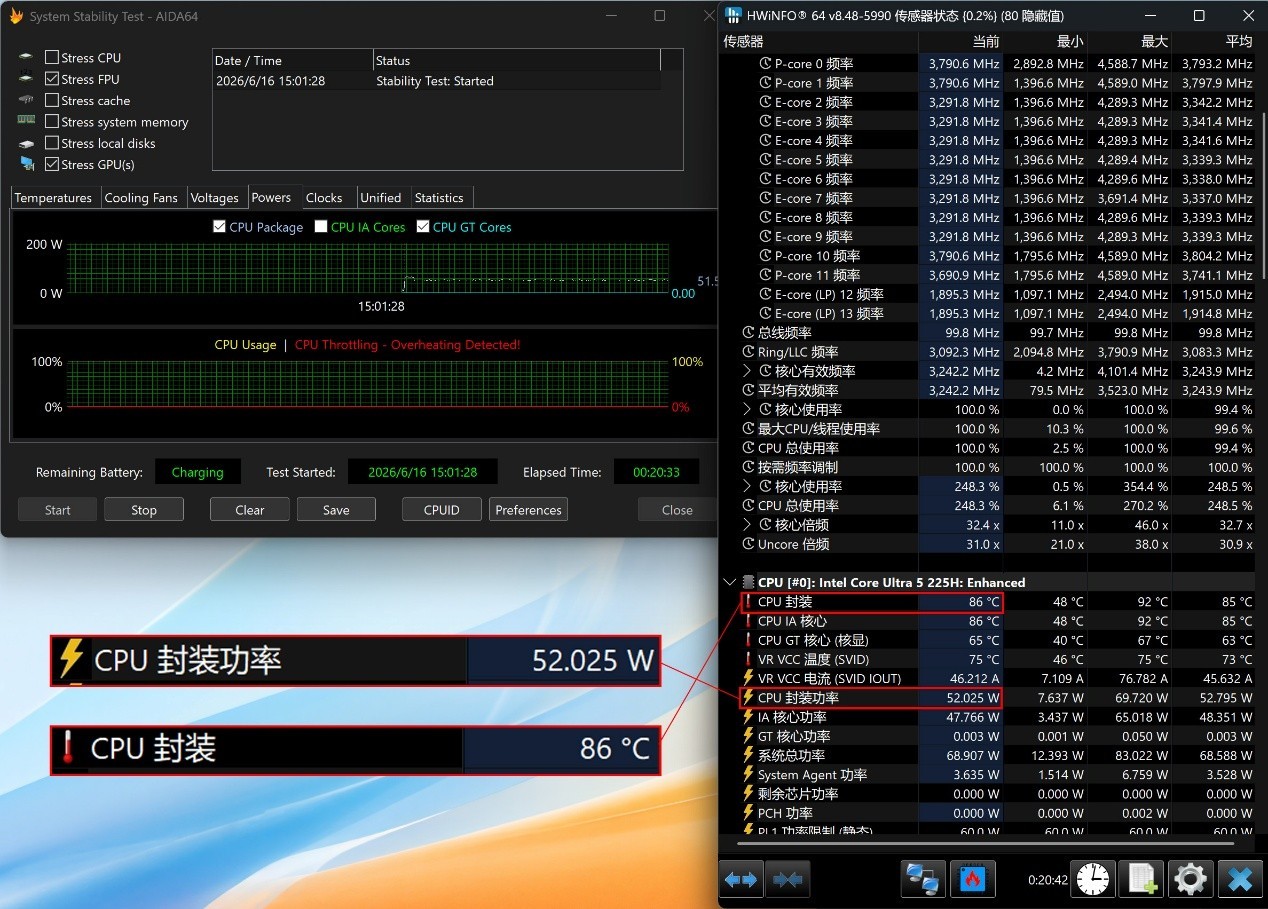This screenshot has width=1268, height=909.
Task: Open the Voltages tab
Action: point(214,197)
